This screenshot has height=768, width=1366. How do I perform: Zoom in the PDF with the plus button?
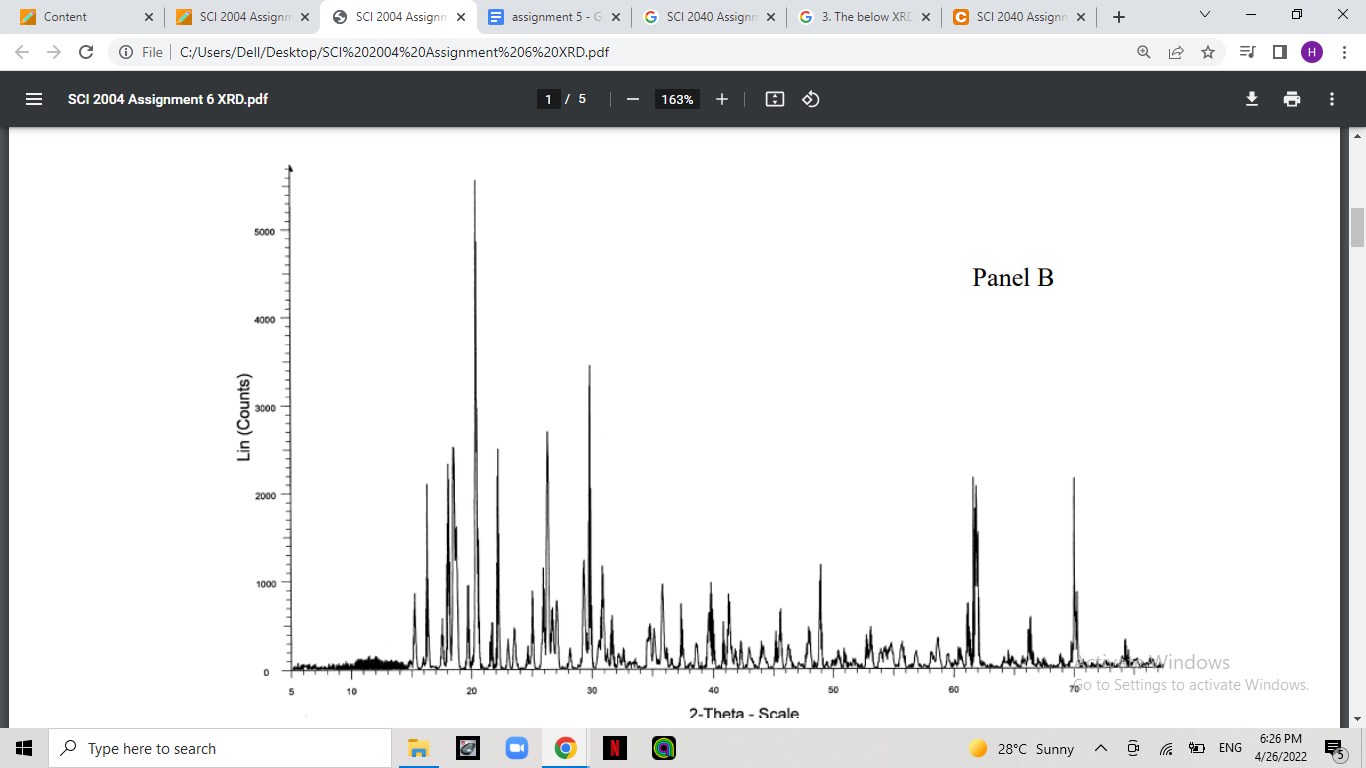tap(722, 99)
